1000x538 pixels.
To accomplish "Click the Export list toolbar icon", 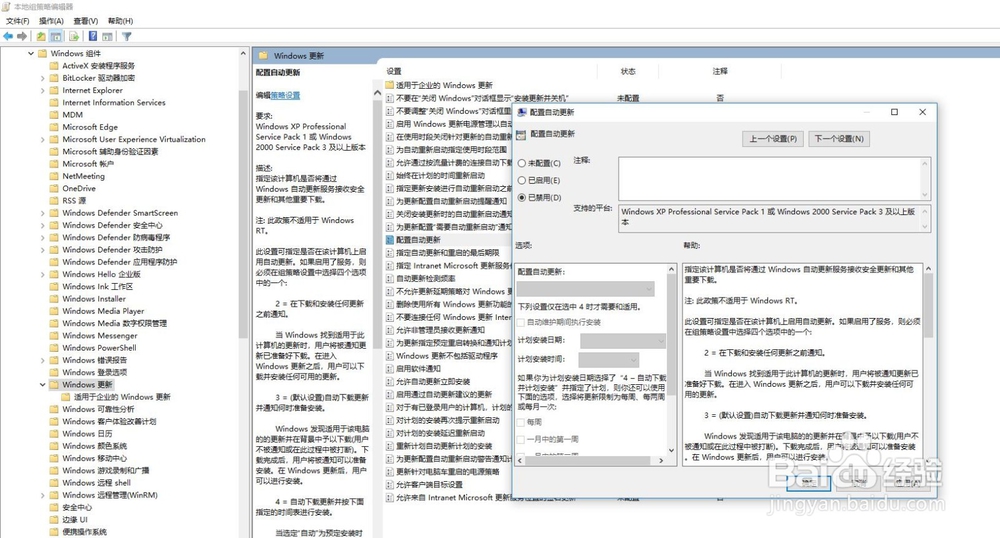I will [x=74, y=36].
